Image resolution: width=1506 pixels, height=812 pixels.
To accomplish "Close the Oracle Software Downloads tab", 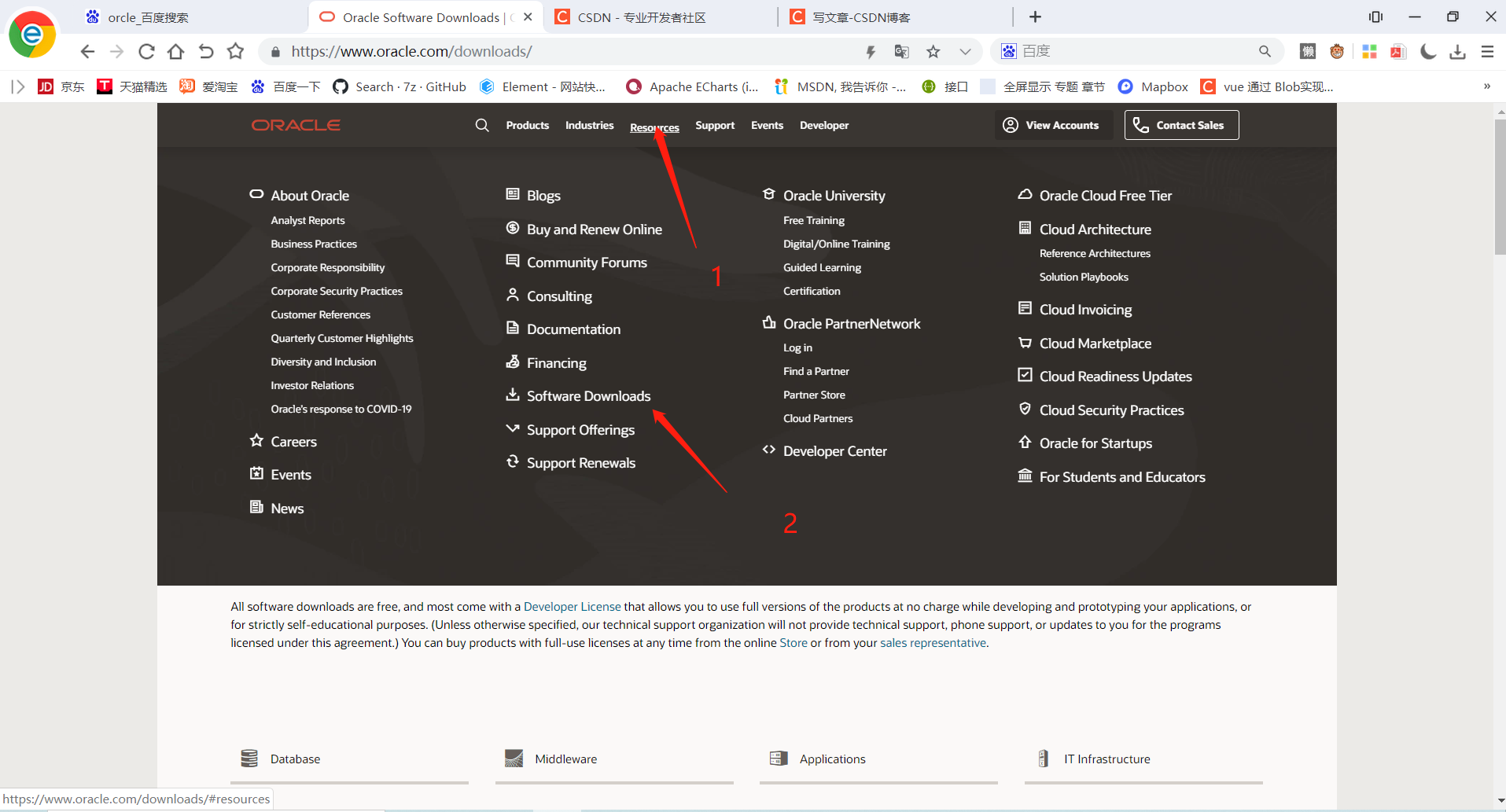I will point(528,17).
